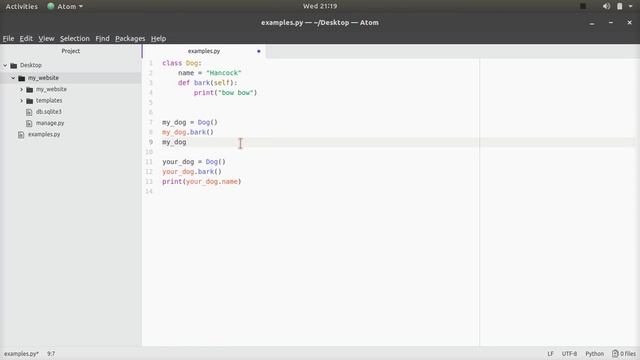Click line number 1 in gutter
Viewport: 640px width, 360px height.
click(x=151, y=63)
